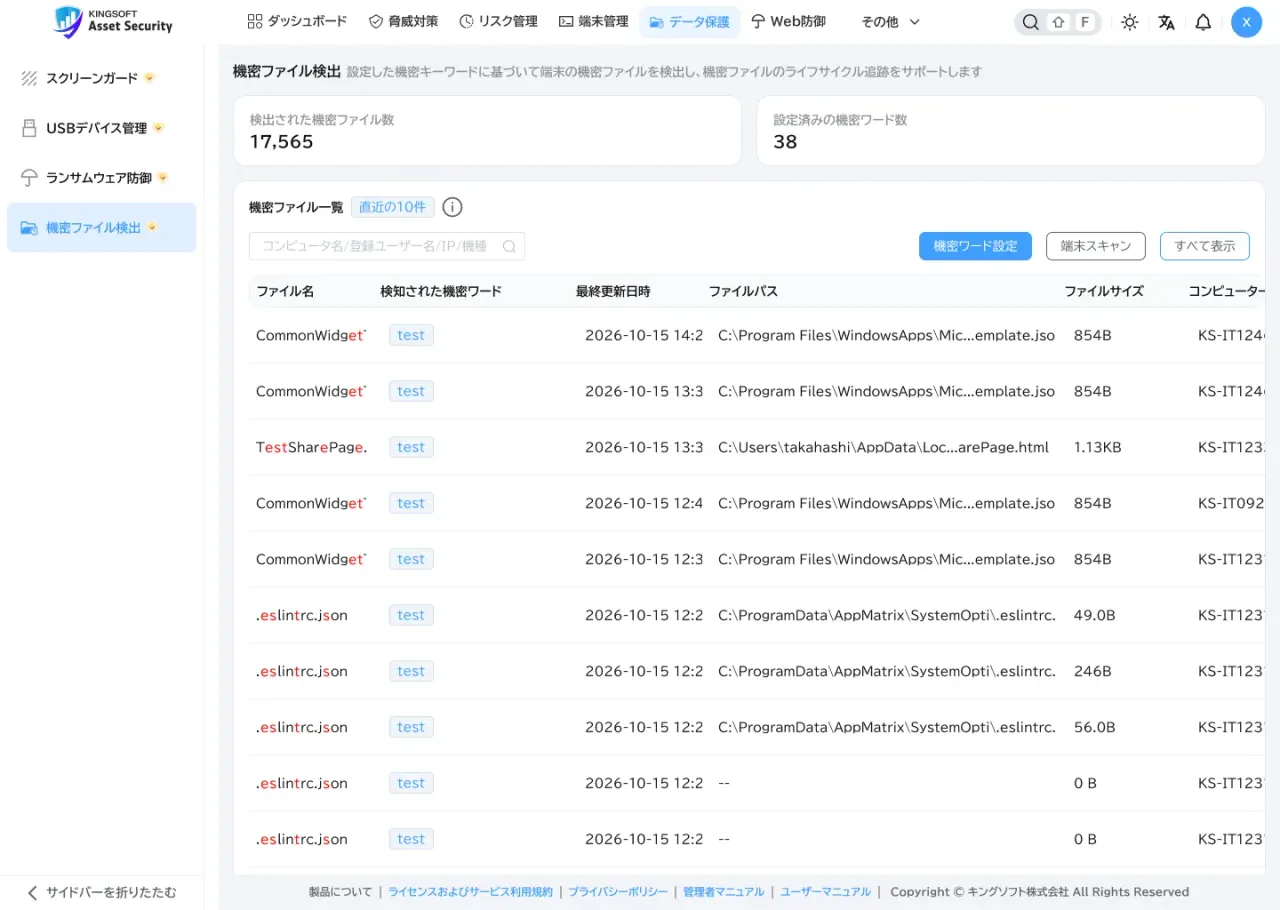The width and height of the screenshot is (1280, 910).
Task: Click the 最終更新日時 column header
Action: click(x=613, y=291)
